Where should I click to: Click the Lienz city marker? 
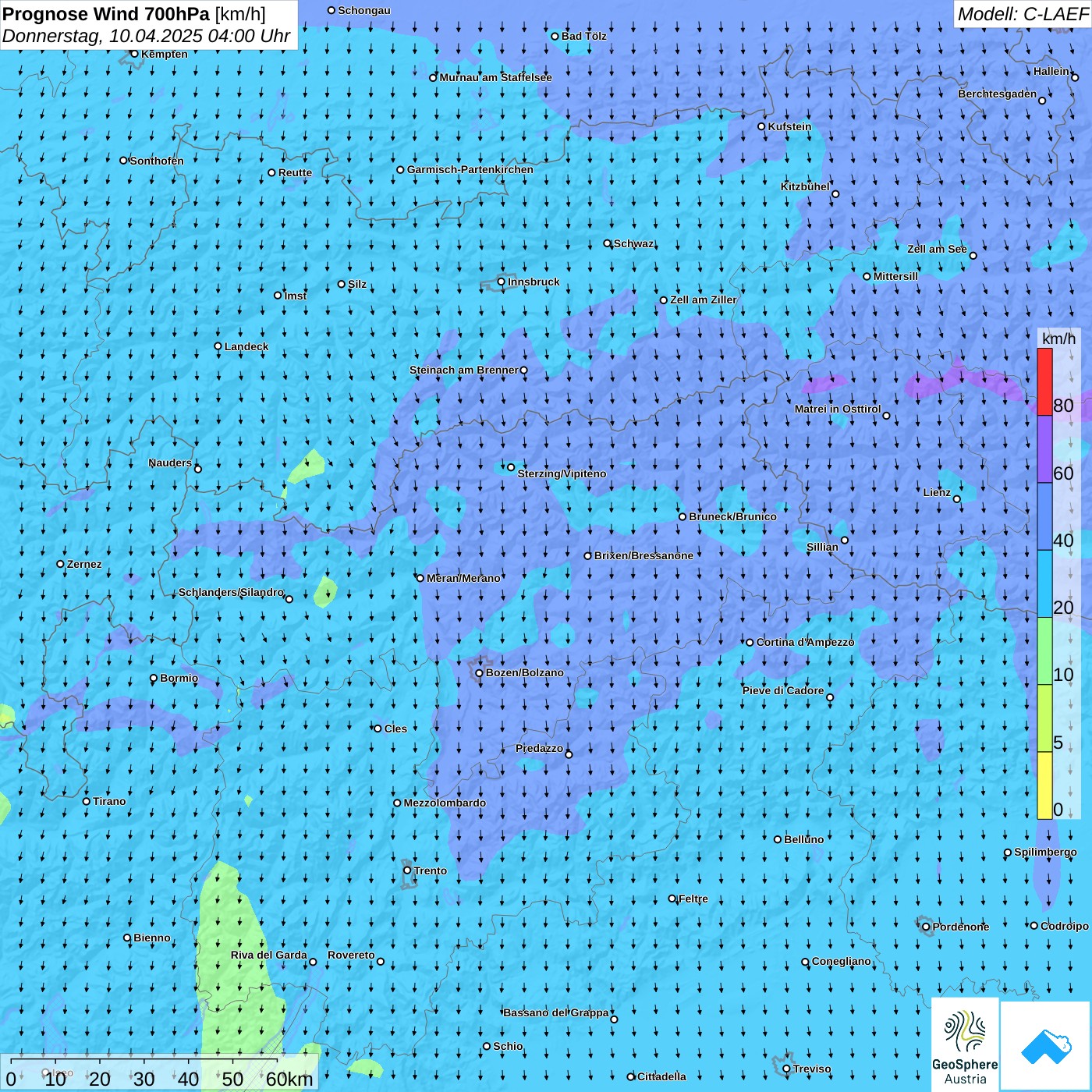(957, 499)
